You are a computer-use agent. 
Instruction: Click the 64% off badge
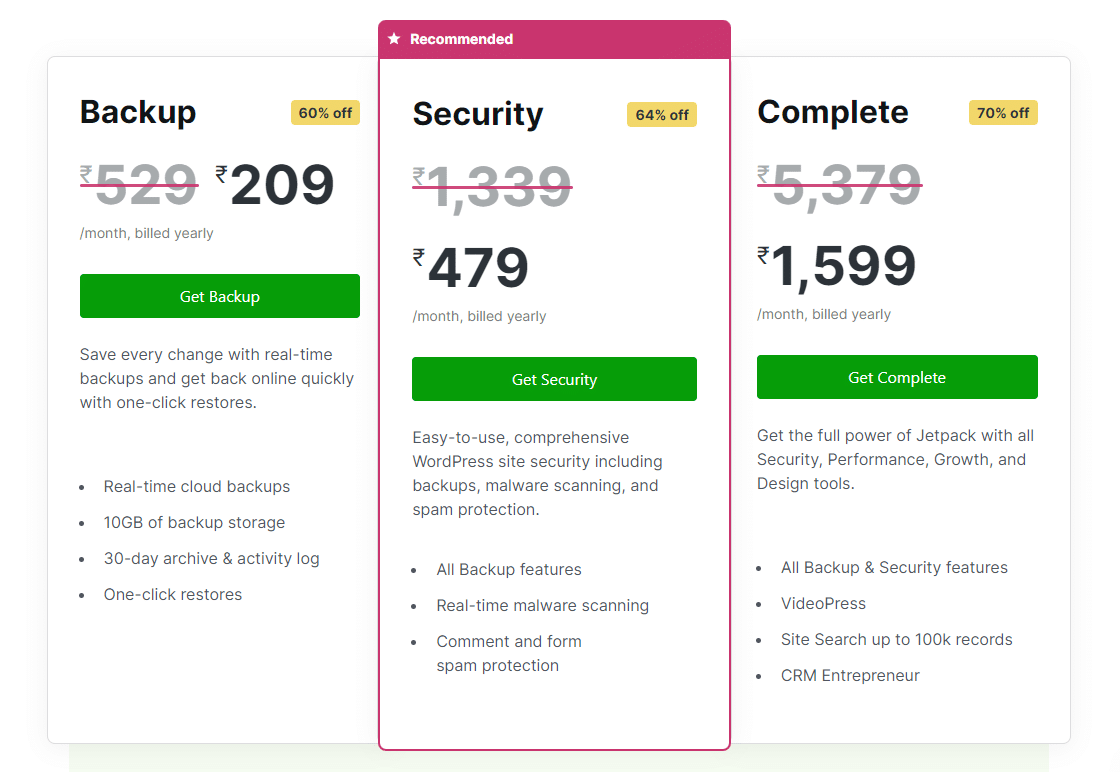pyautogui.click(x=662, y=115)
